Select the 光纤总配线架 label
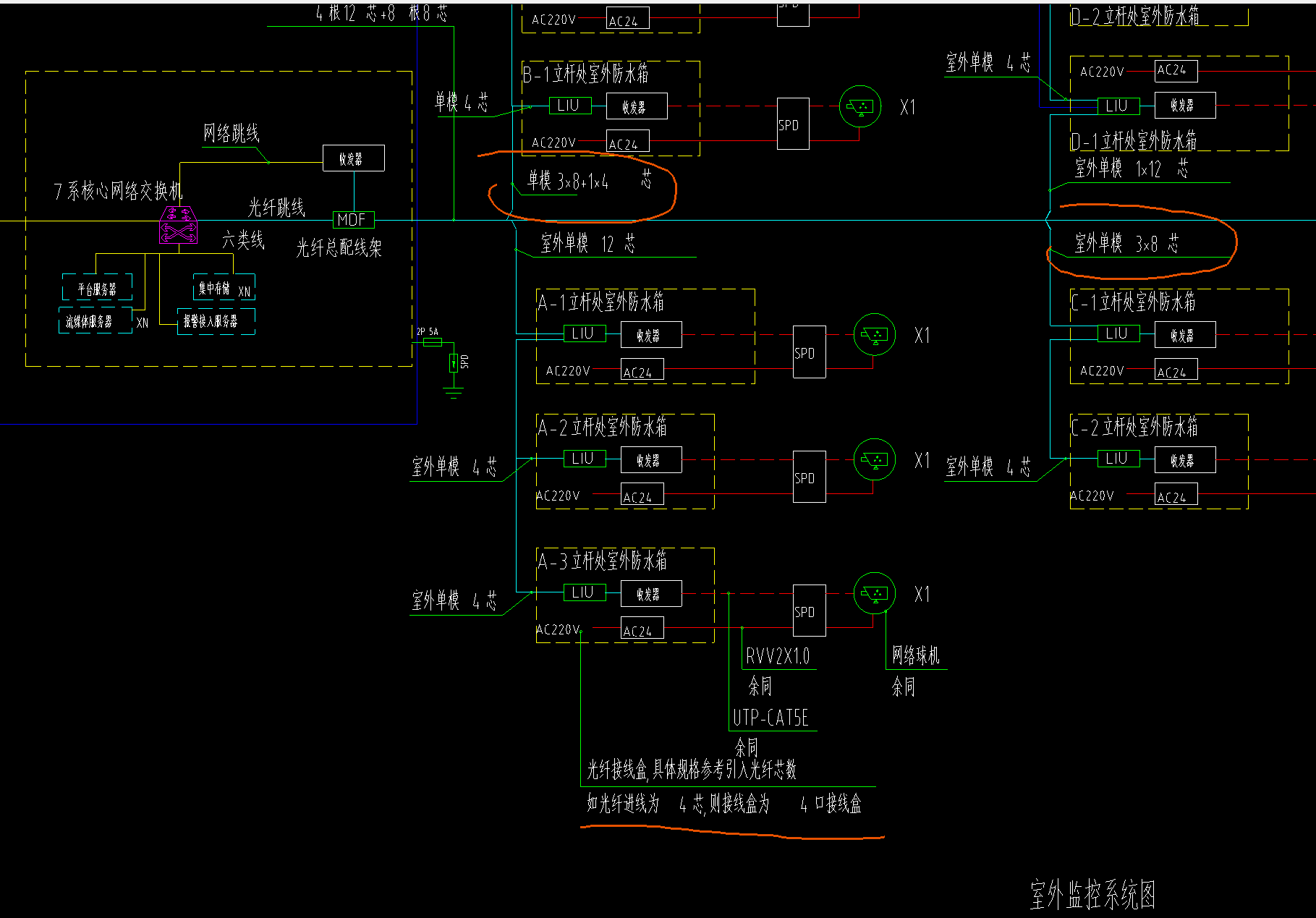The width and height of the screenshot is (1316, 918). tap(339, 248)
